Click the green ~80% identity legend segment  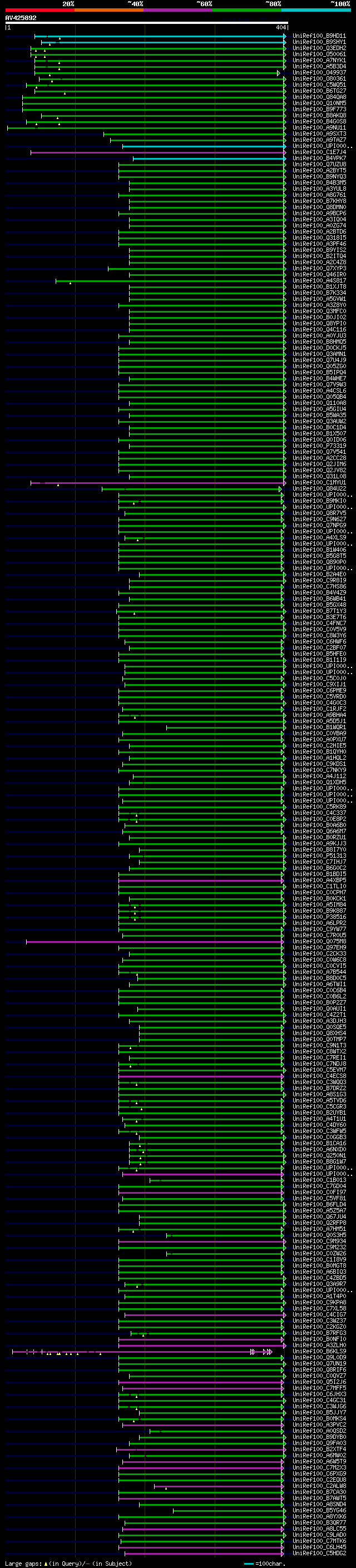pyautogui.click(x=247, y=10)
